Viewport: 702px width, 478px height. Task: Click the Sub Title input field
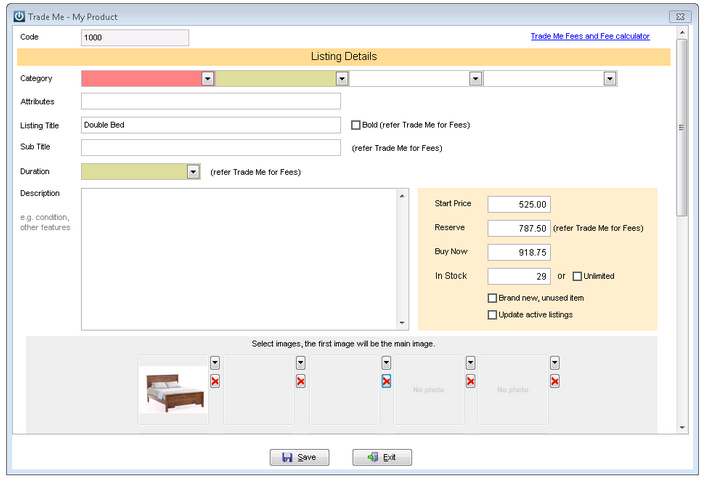point(211,148)
